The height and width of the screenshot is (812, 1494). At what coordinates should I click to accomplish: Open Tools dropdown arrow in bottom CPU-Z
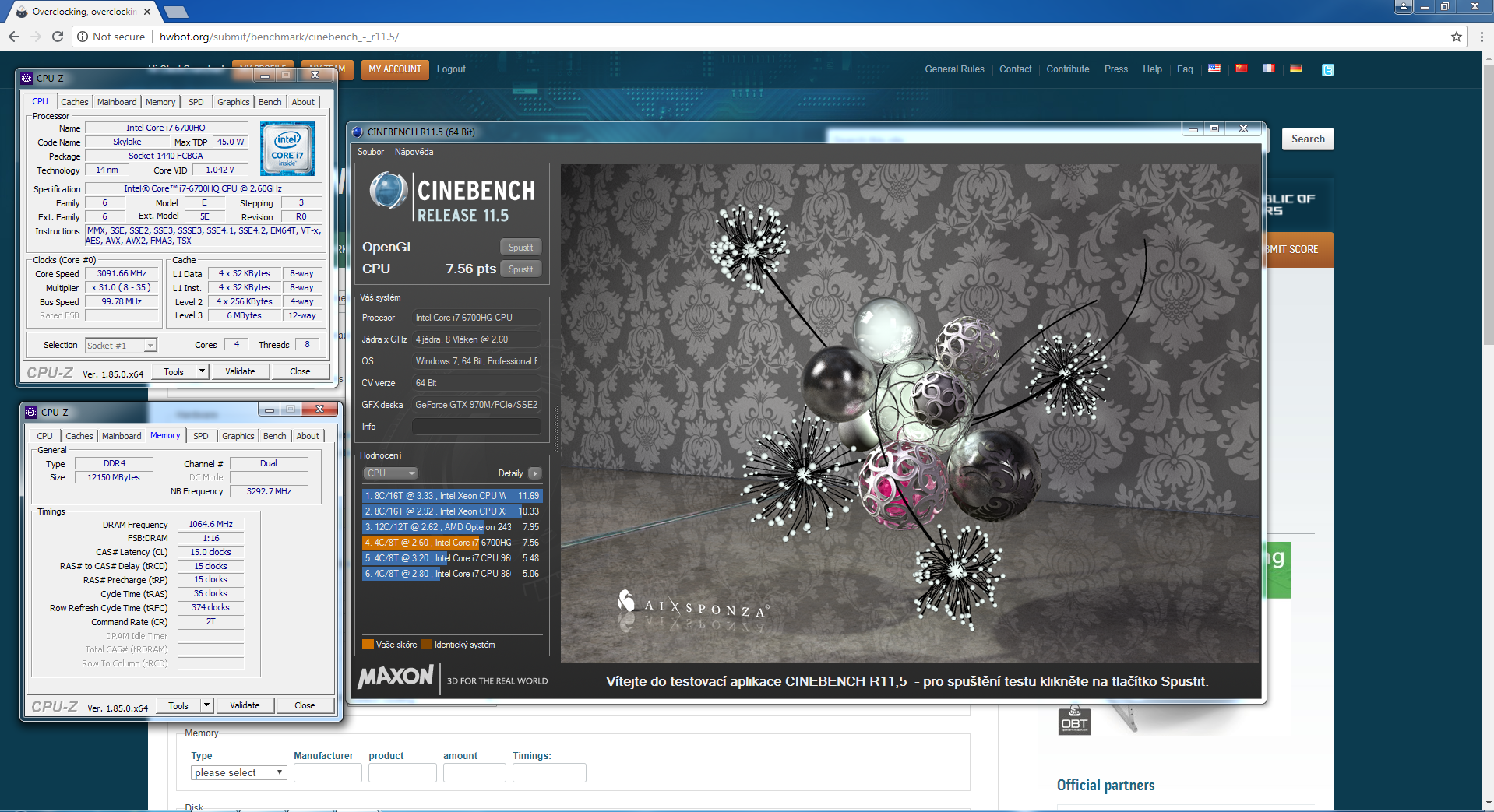tap(206, 705)
